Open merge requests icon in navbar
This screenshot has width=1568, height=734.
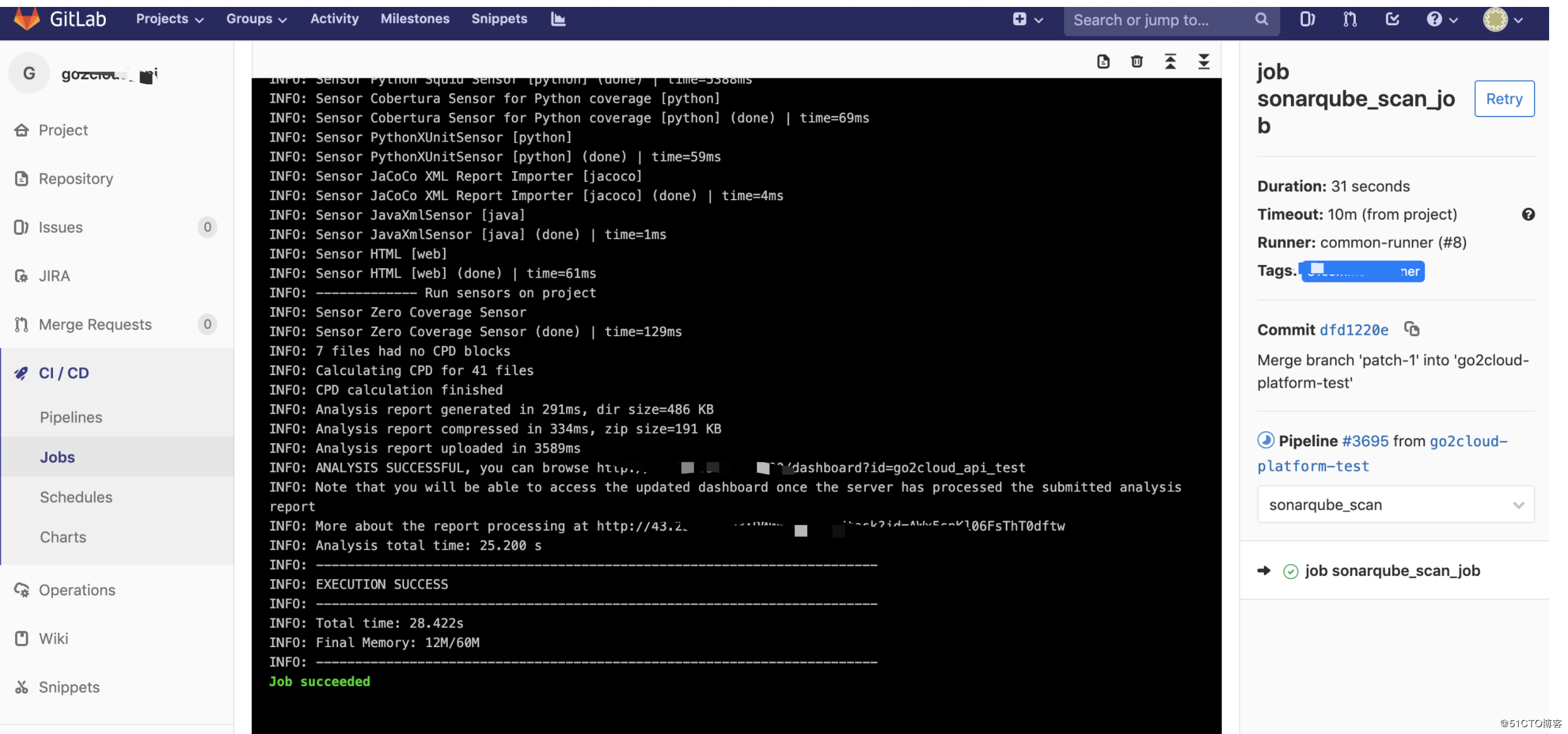[x=1350, y=20]
